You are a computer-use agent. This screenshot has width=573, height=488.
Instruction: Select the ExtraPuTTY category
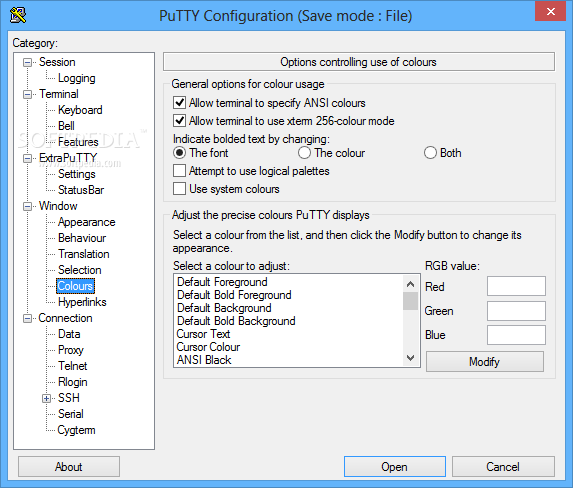coord(68,158)
